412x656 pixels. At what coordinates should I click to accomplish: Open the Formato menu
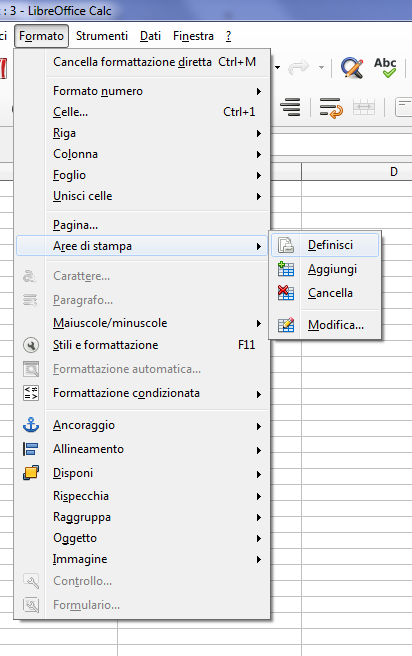pos(41,36)
